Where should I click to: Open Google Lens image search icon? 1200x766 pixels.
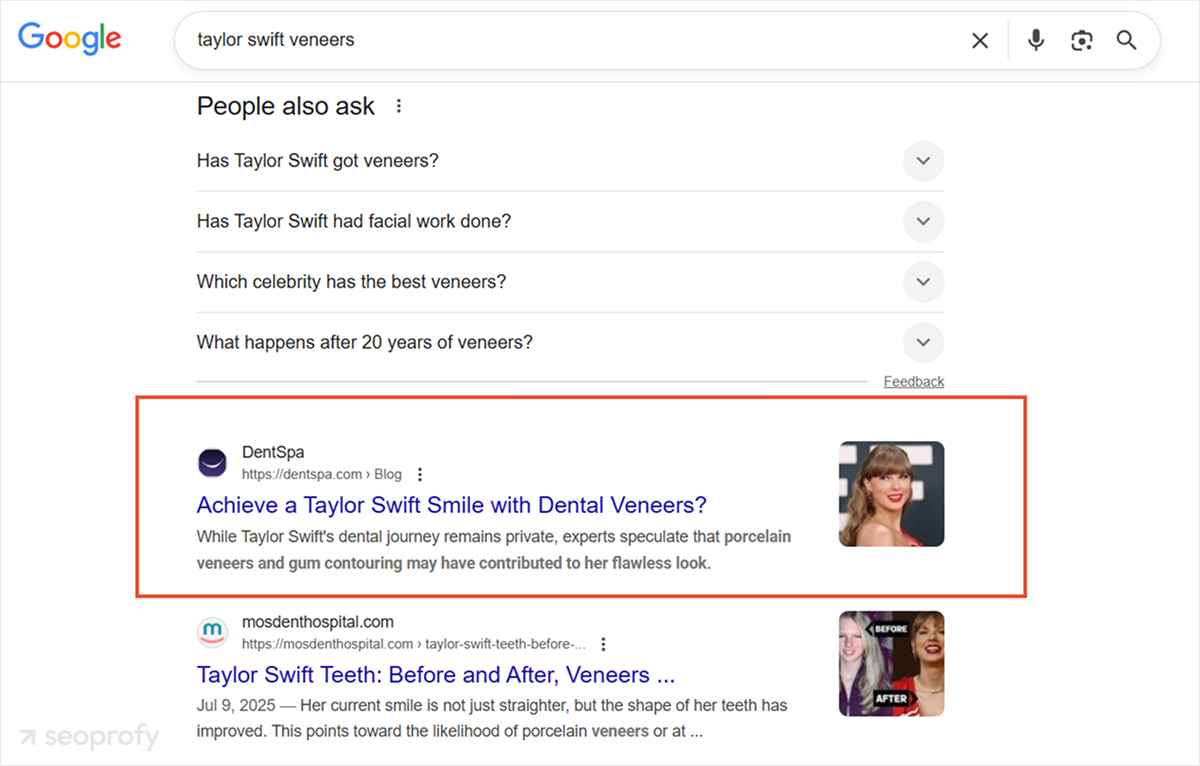point(1081,40)
